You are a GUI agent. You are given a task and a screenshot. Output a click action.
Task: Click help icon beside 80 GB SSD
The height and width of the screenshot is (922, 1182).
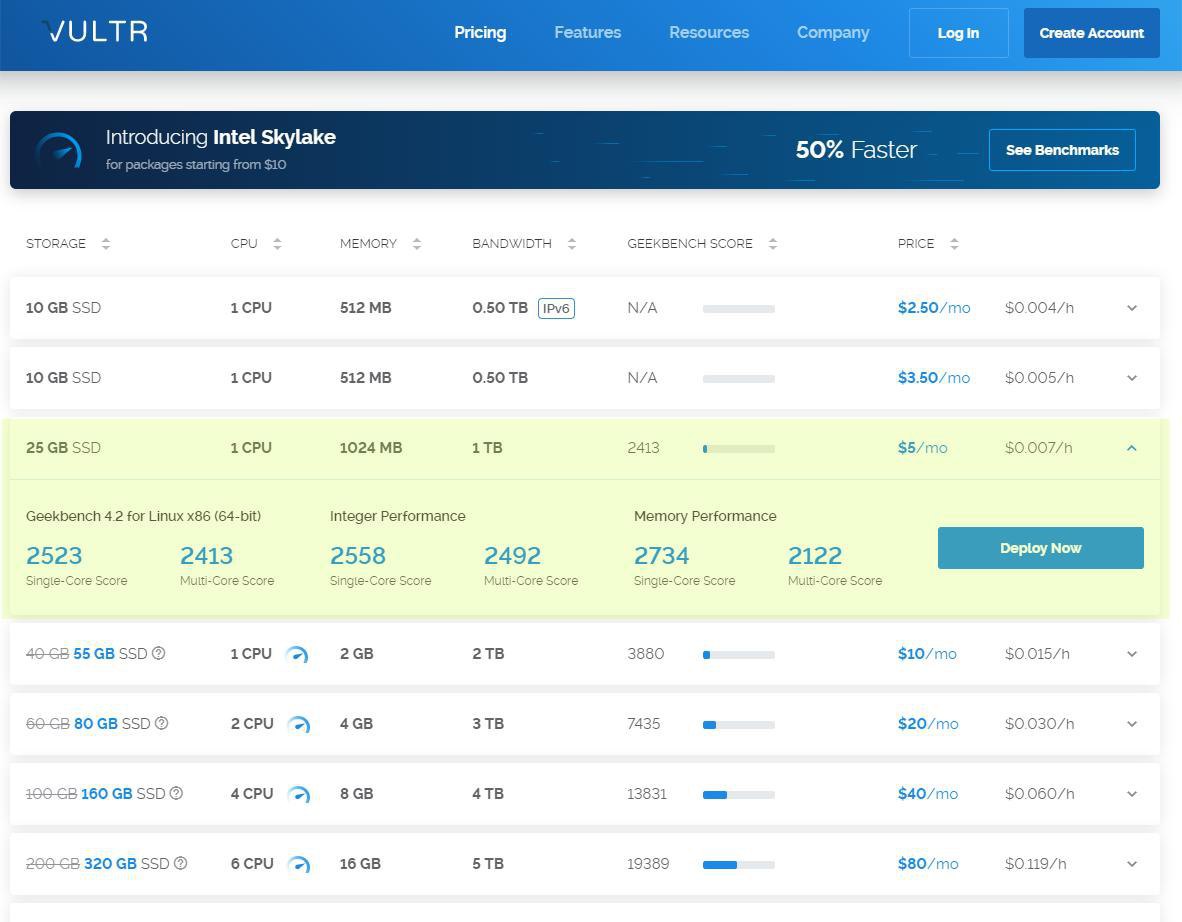[161, 724]
